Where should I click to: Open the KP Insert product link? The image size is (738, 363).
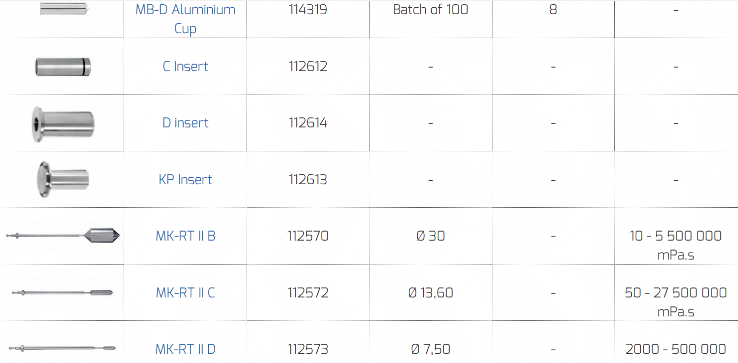tap(185, 179)
